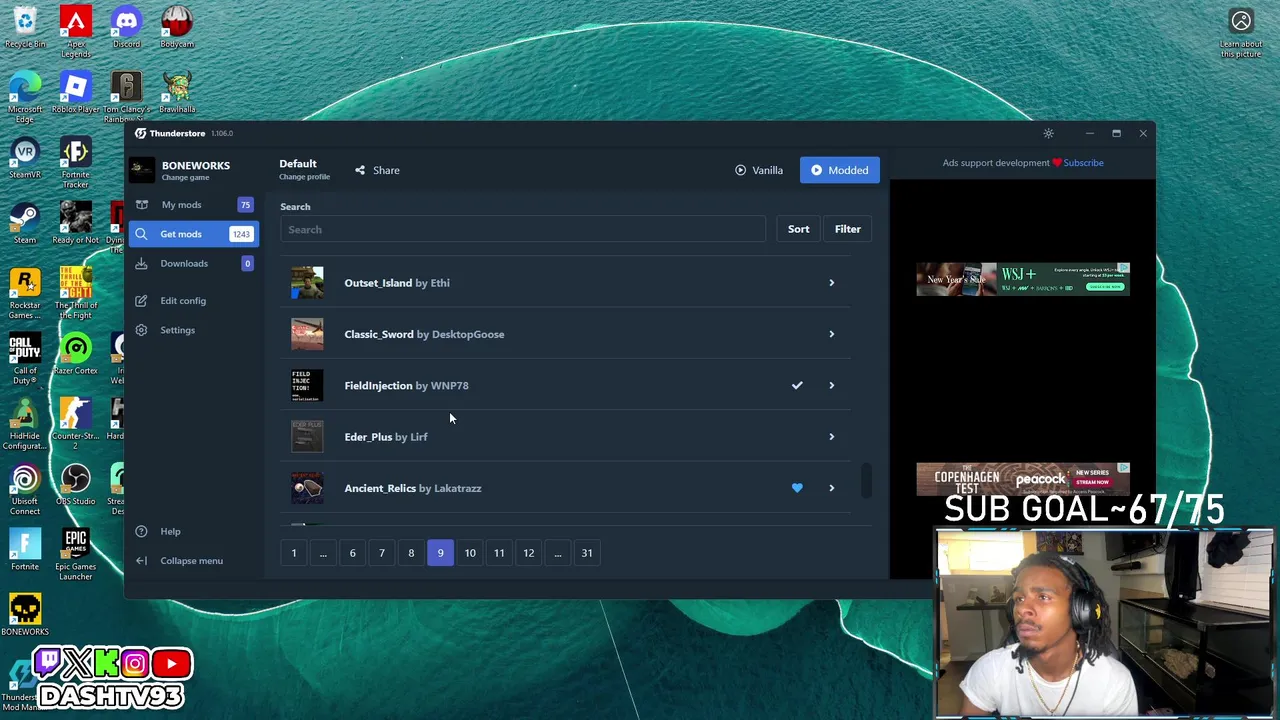
Task: Open Rockstar Games desktop shortcut
Action: click(x=25, y=293)
